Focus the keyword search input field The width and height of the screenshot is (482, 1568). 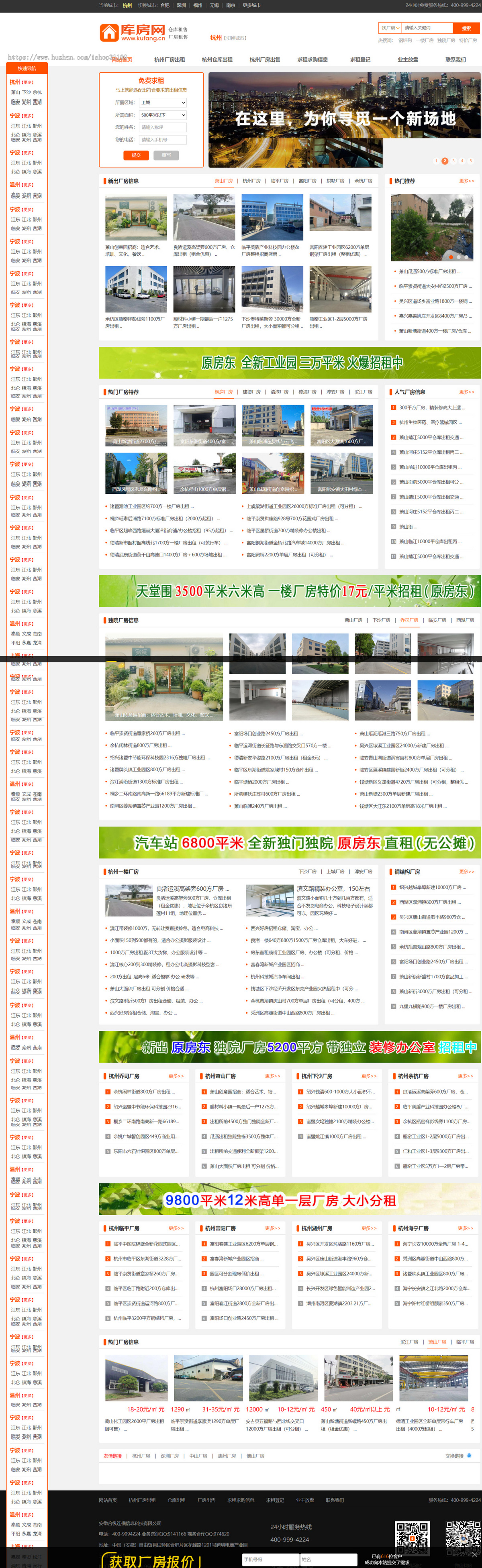[427, 28]
